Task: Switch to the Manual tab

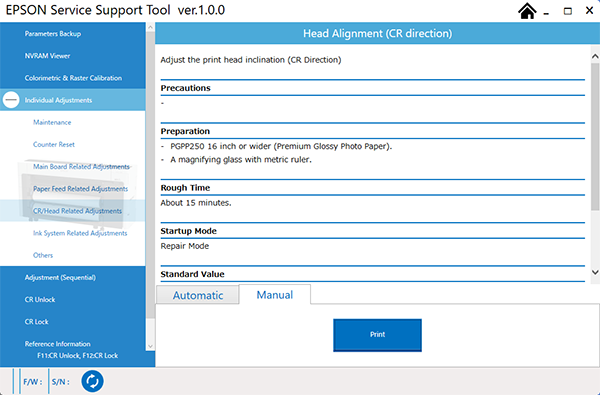Action: (275, 295)
